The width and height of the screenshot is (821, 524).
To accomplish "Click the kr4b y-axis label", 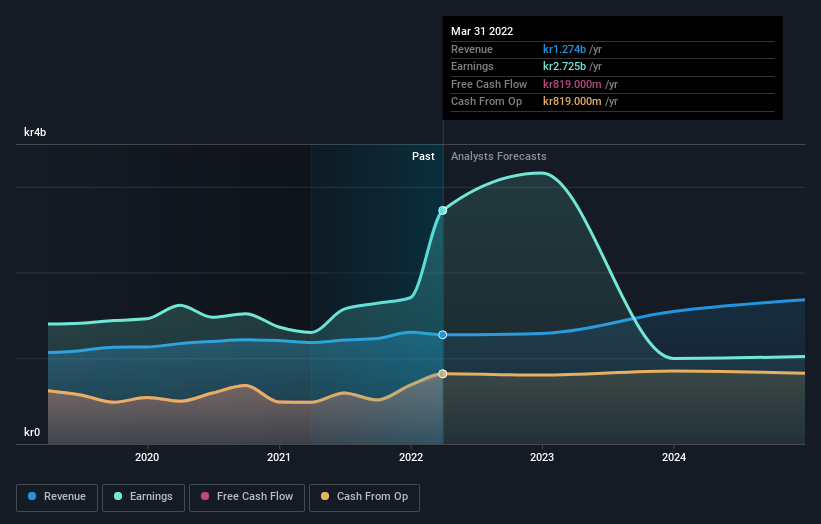I will pyautogui.click(x=35, y=132).
